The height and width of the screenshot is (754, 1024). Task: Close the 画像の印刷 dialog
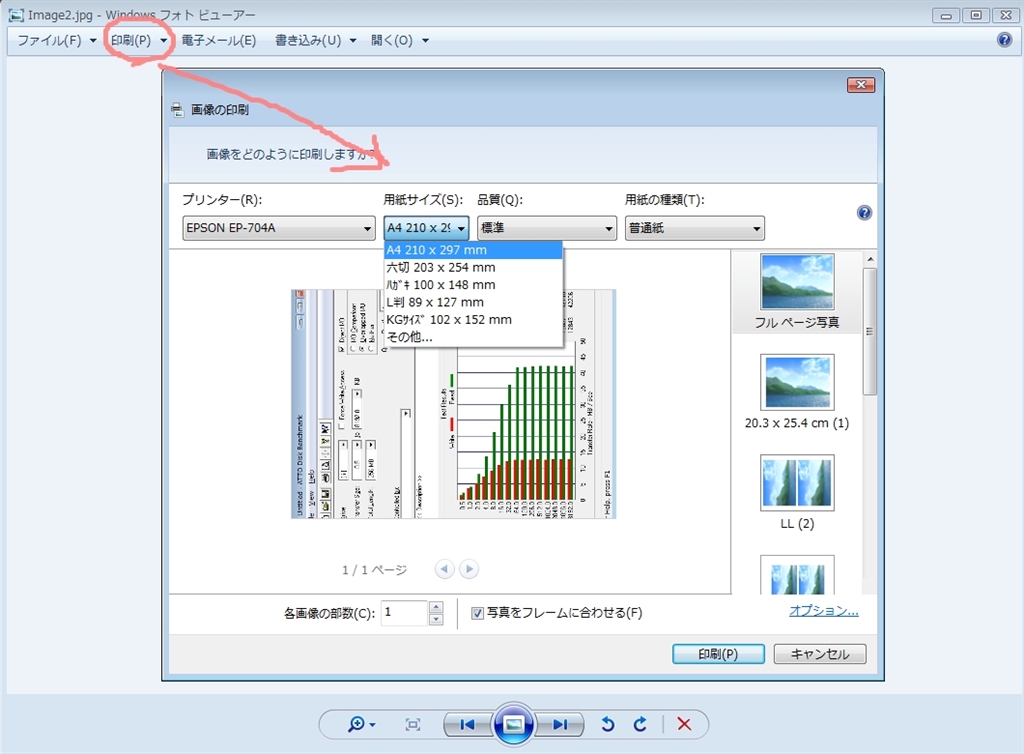[x=861, y=85]
